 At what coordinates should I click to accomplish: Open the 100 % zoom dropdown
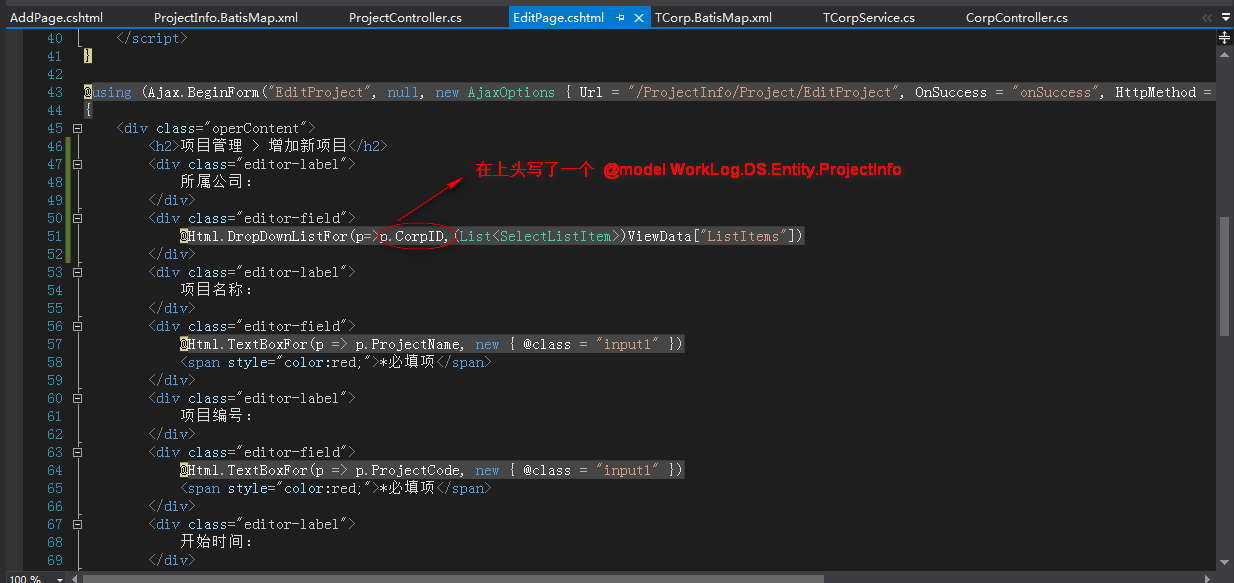click(x=60, y=578)
